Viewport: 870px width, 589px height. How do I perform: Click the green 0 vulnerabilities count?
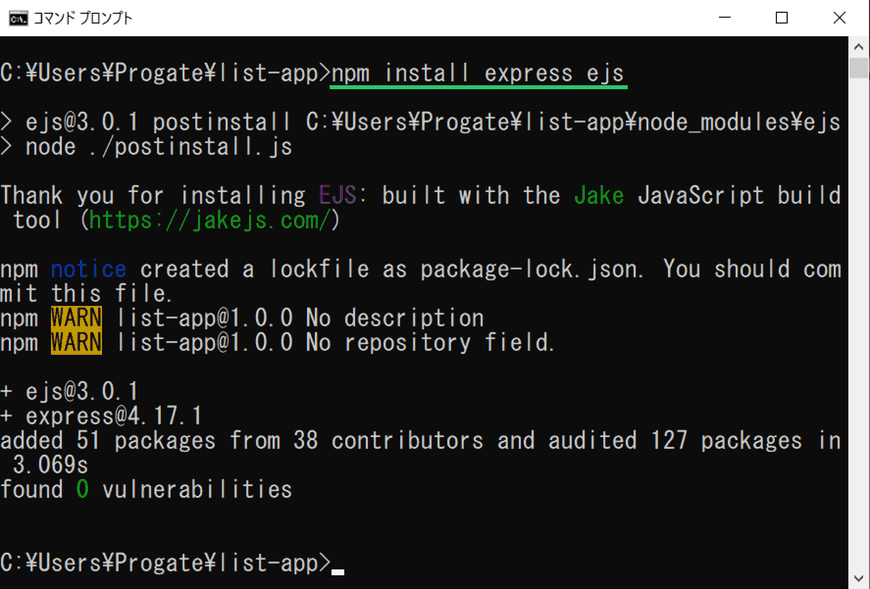click(x=82, y=490)
